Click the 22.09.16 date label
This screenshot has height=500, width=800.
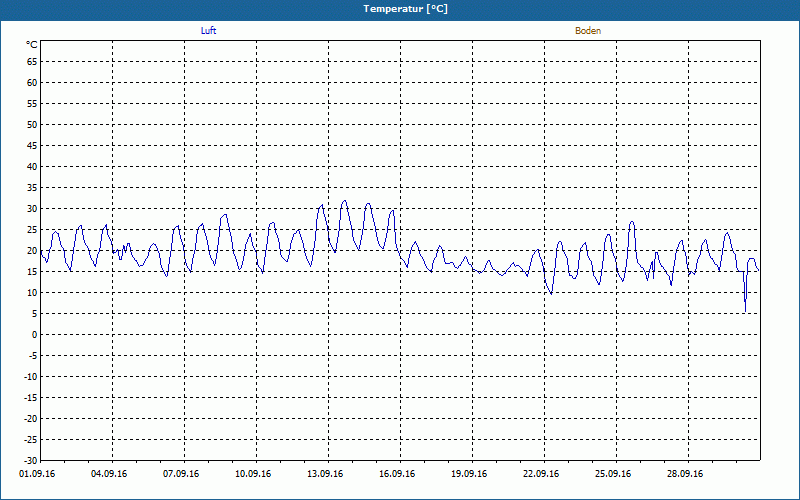click(x=541, y=474)
